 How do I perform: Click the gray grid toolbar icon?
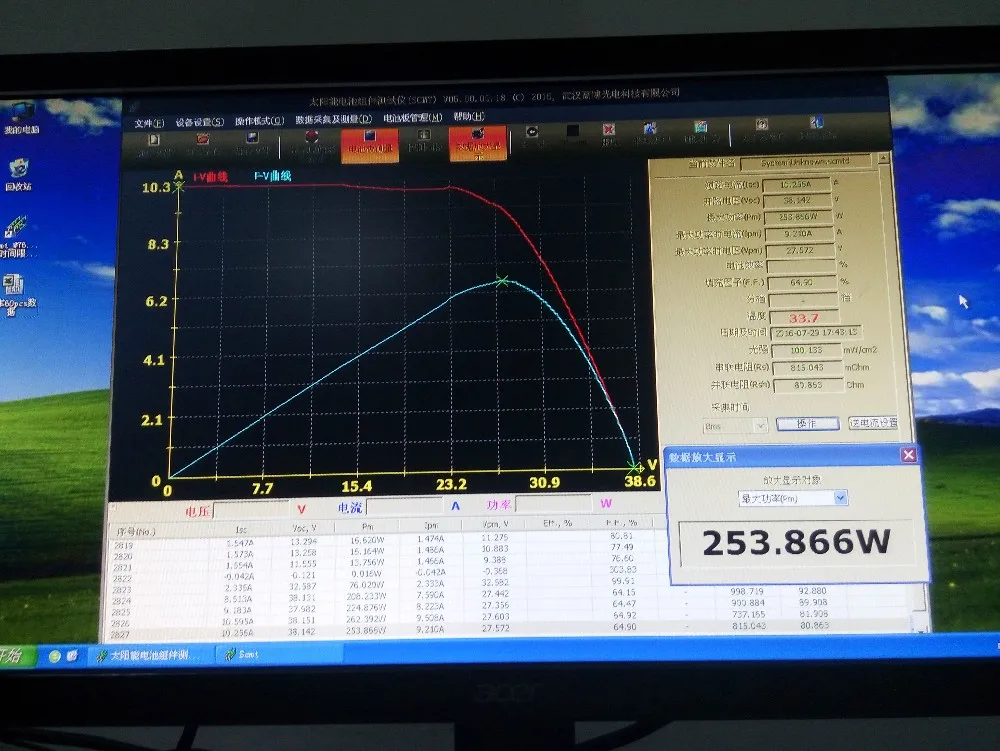pos(424,135)
